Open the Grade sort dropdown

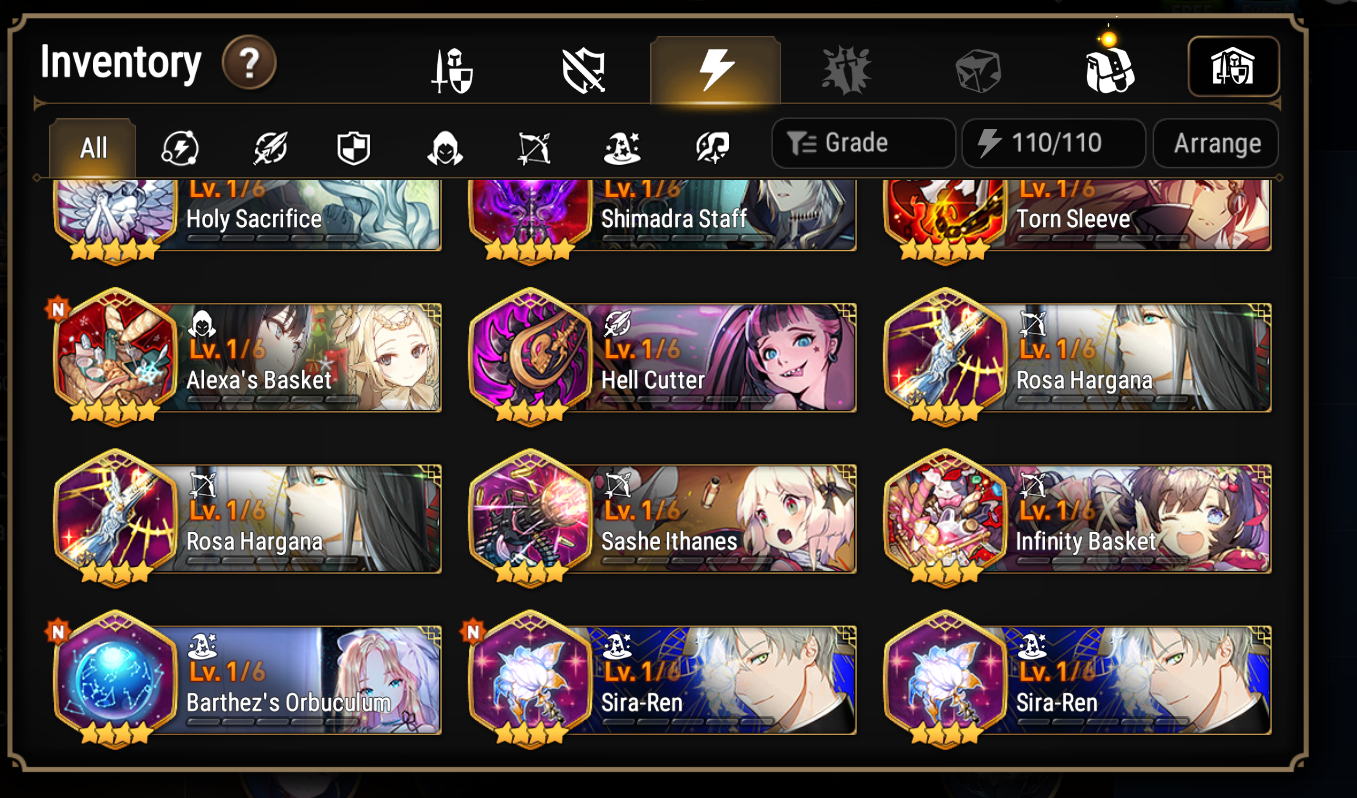[x=863, y=143]
